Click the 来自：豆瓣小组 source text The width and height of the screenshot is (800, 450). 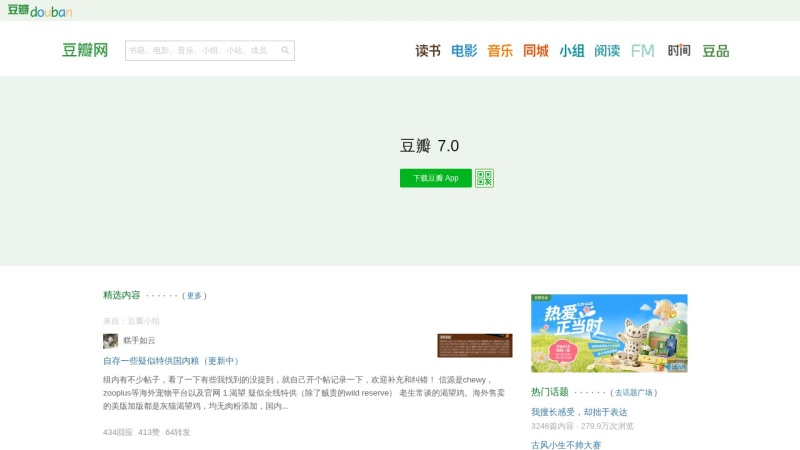[x=131, y=321]
